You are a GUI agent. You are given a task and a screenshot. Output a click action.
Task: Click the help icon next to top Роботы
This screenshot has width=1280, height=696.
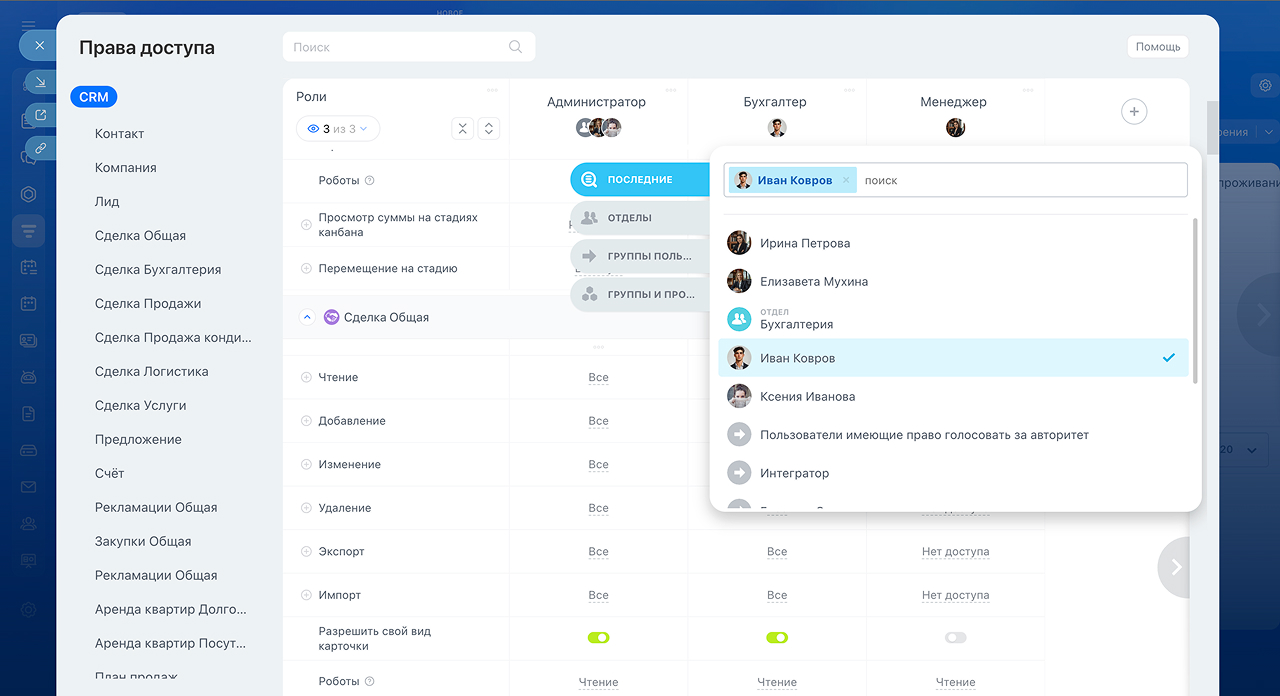(370, 181)
